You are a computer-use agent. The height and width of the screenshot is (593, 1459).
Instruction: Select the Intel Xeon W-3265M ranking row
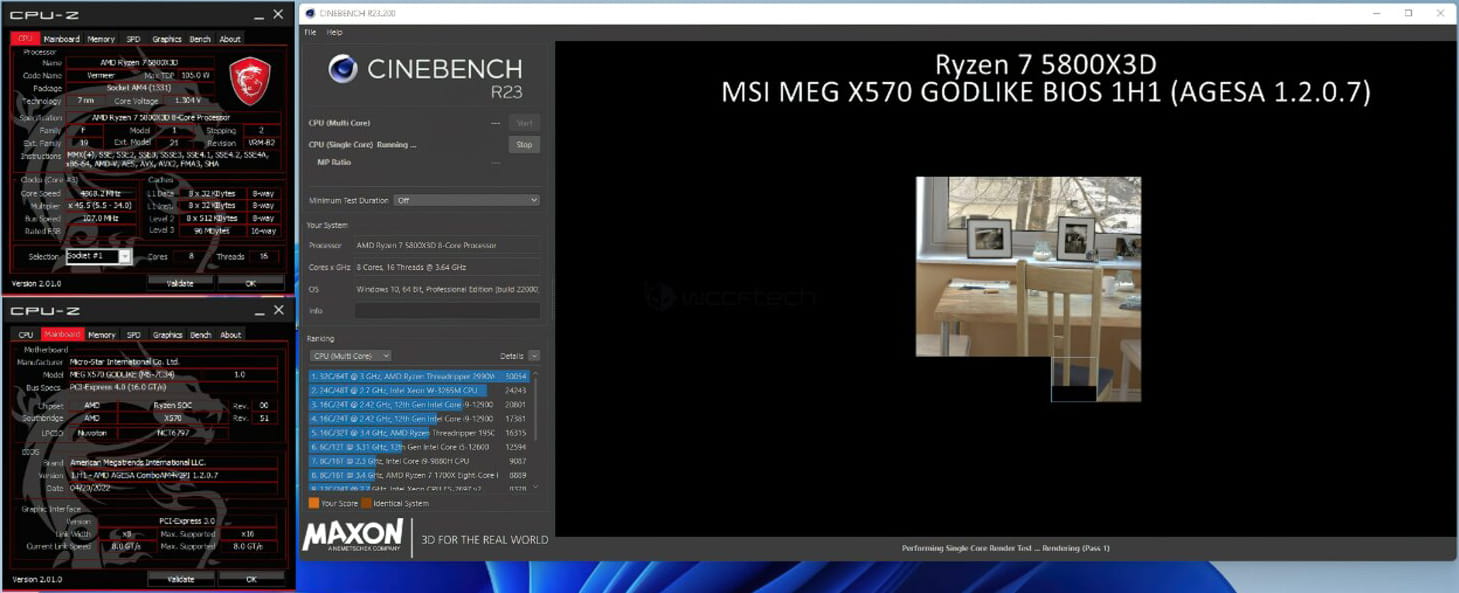pyautogui.click(x=419, y=390)
